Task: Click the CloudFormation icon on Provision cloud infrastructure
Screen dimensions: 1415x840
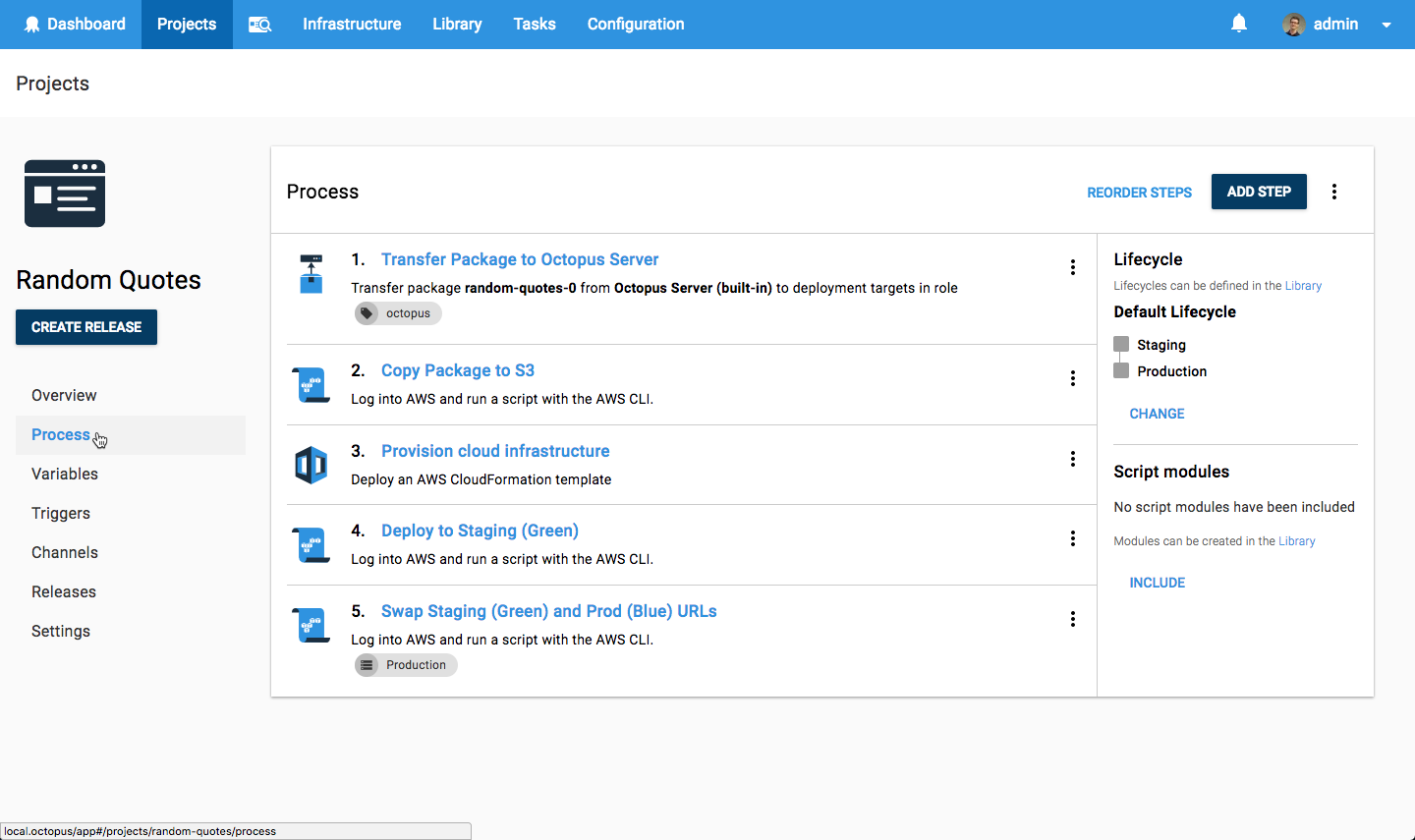Action: pos(311,464)
